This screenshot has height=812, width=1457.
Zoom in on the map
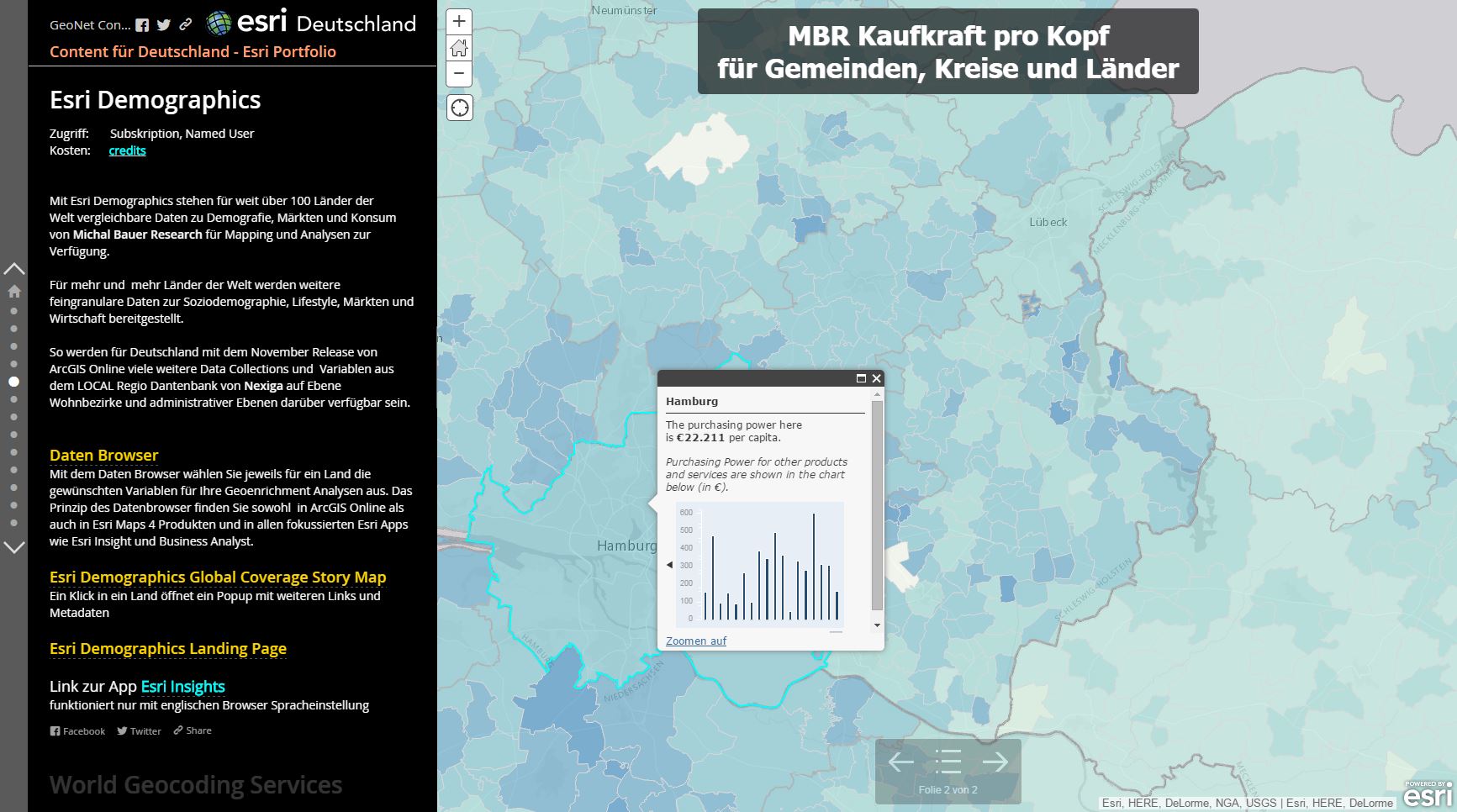point(459,22)
